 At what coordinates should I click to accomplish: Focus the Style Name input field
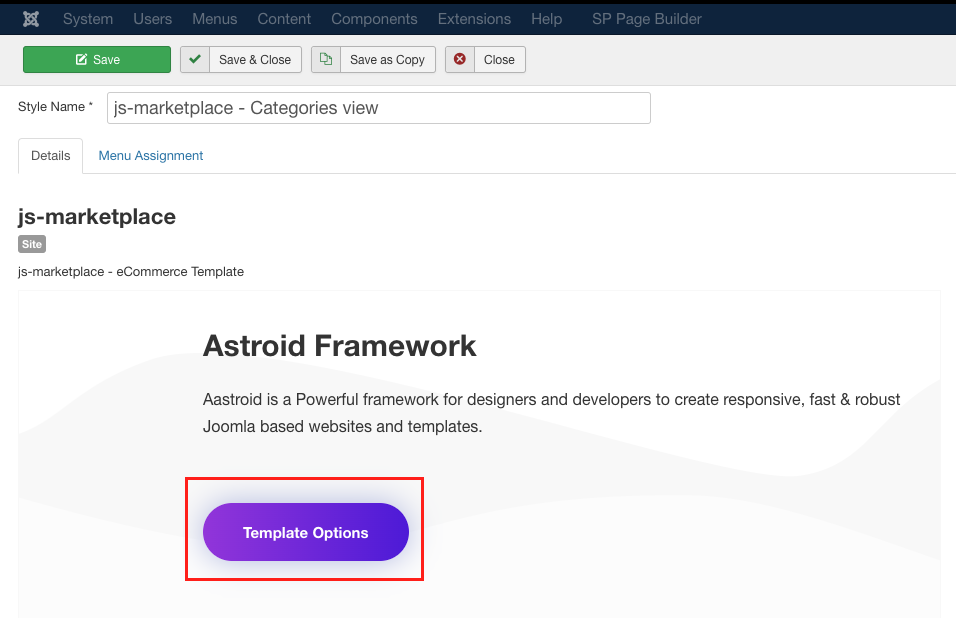point(379,108)
